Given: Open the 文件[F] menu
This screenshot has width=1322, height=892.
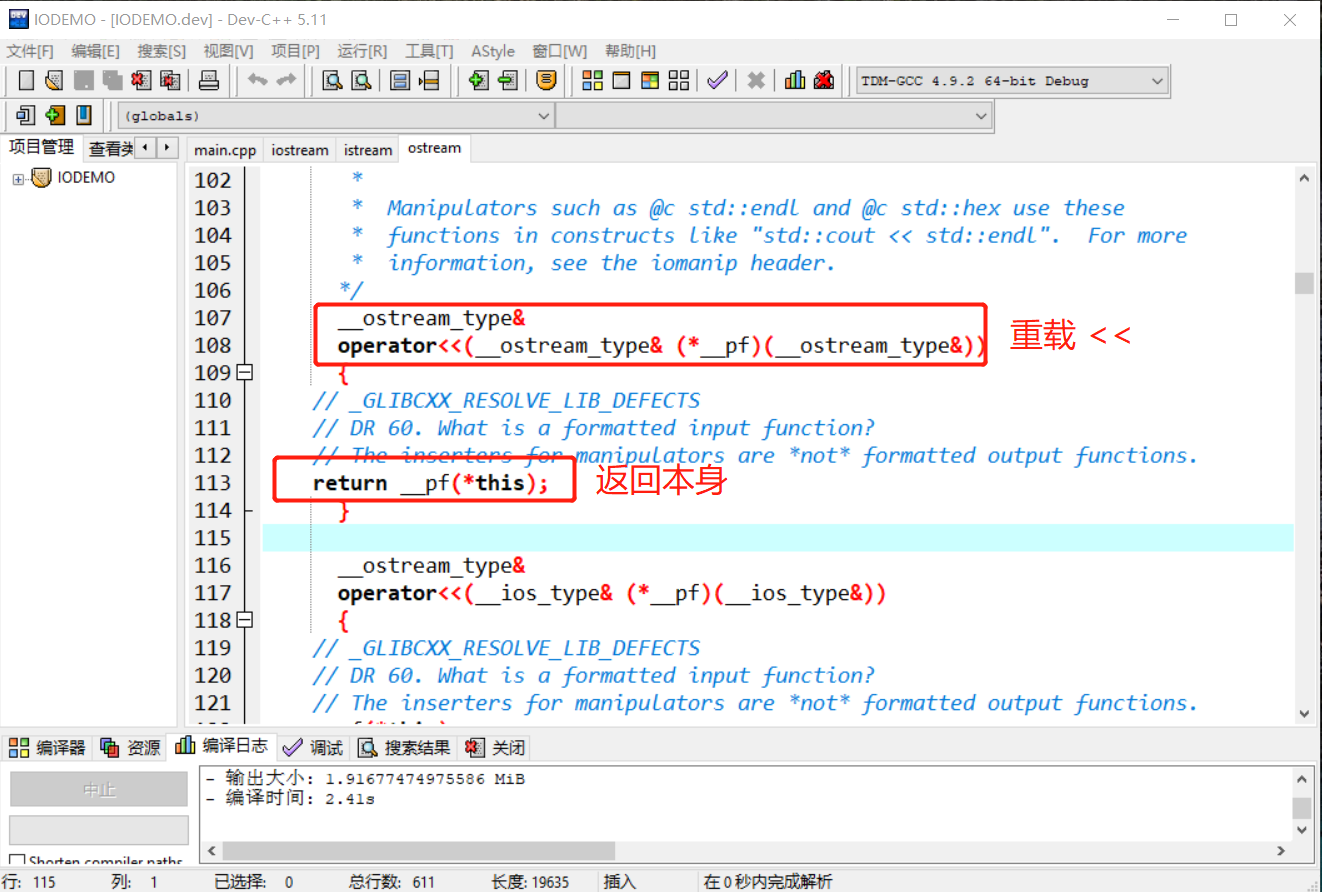Looking at the screenshot, I should coord(31,51).
